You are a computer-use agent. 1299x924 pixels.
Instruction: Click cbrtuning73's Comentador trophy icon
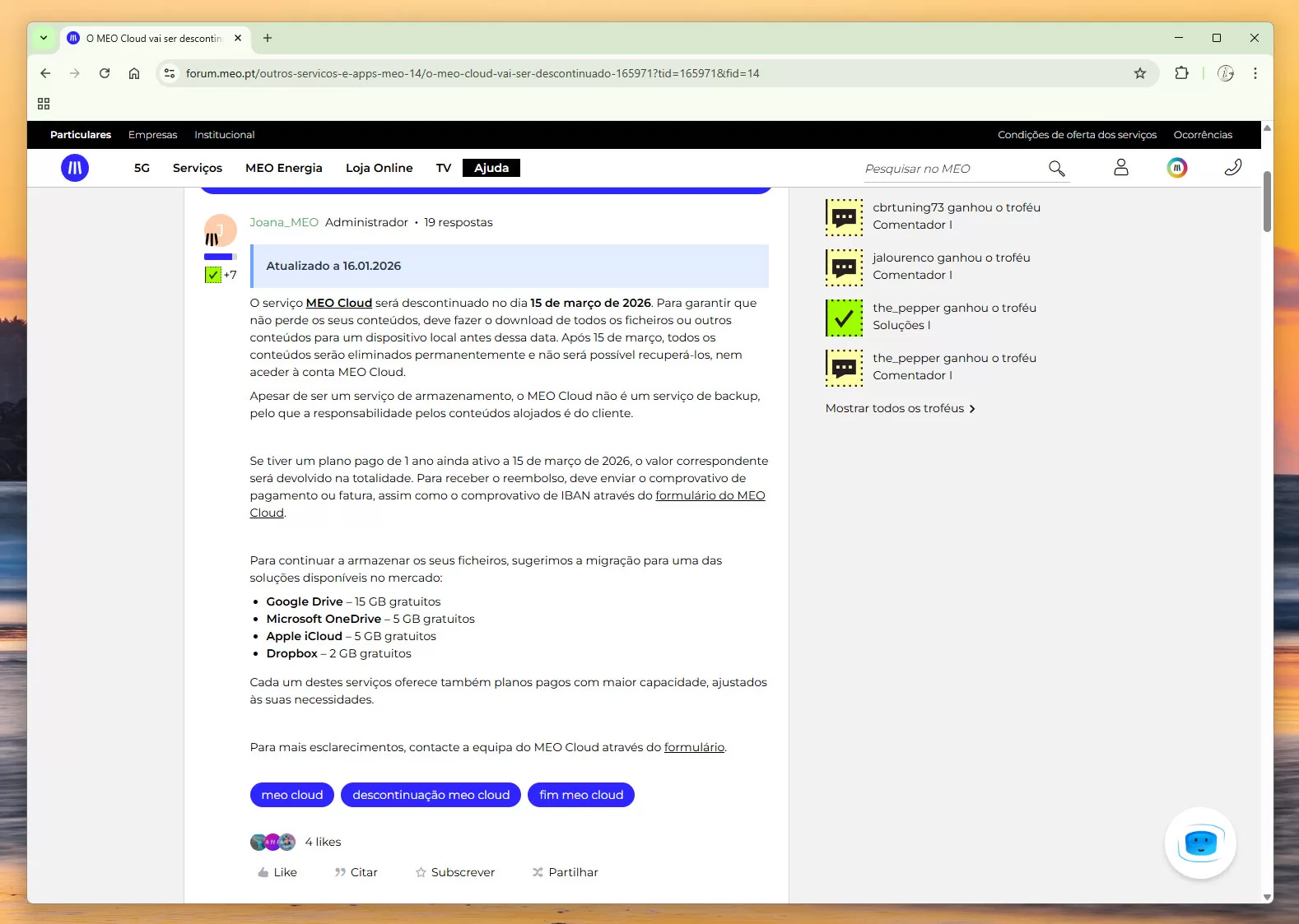845,217
